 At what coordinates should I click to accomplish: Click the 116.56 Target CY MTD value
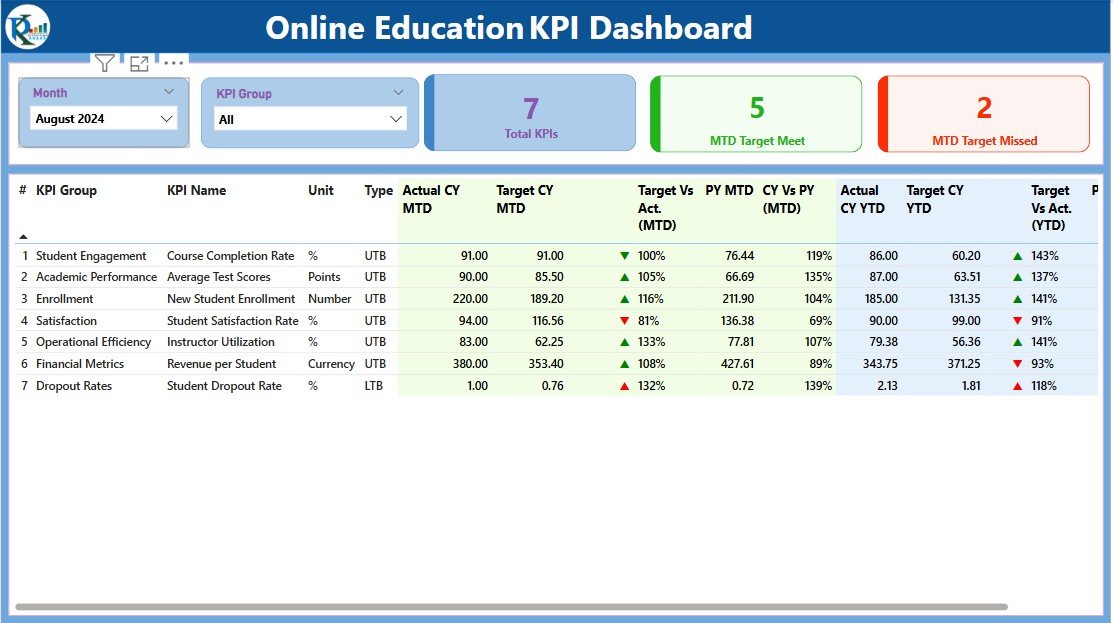point(547,321)
